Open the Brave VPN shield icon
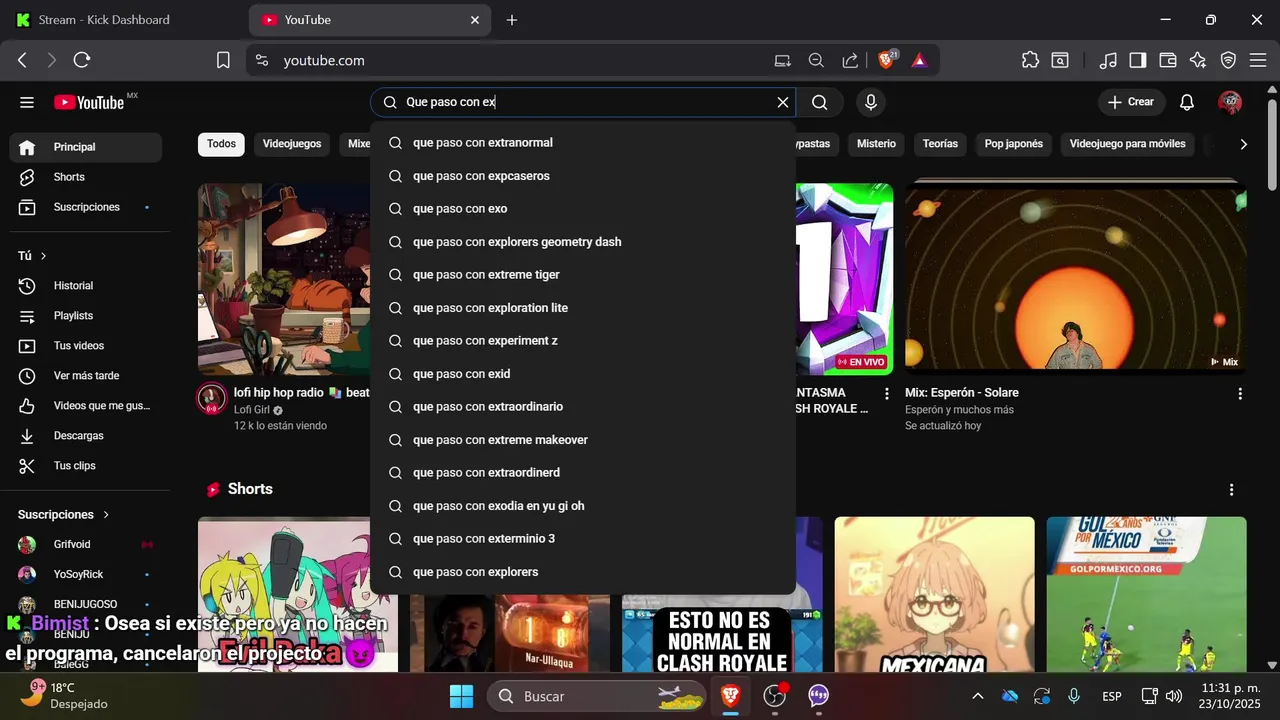Screen dimensions: 1280x720 [x=1228, y=60]
